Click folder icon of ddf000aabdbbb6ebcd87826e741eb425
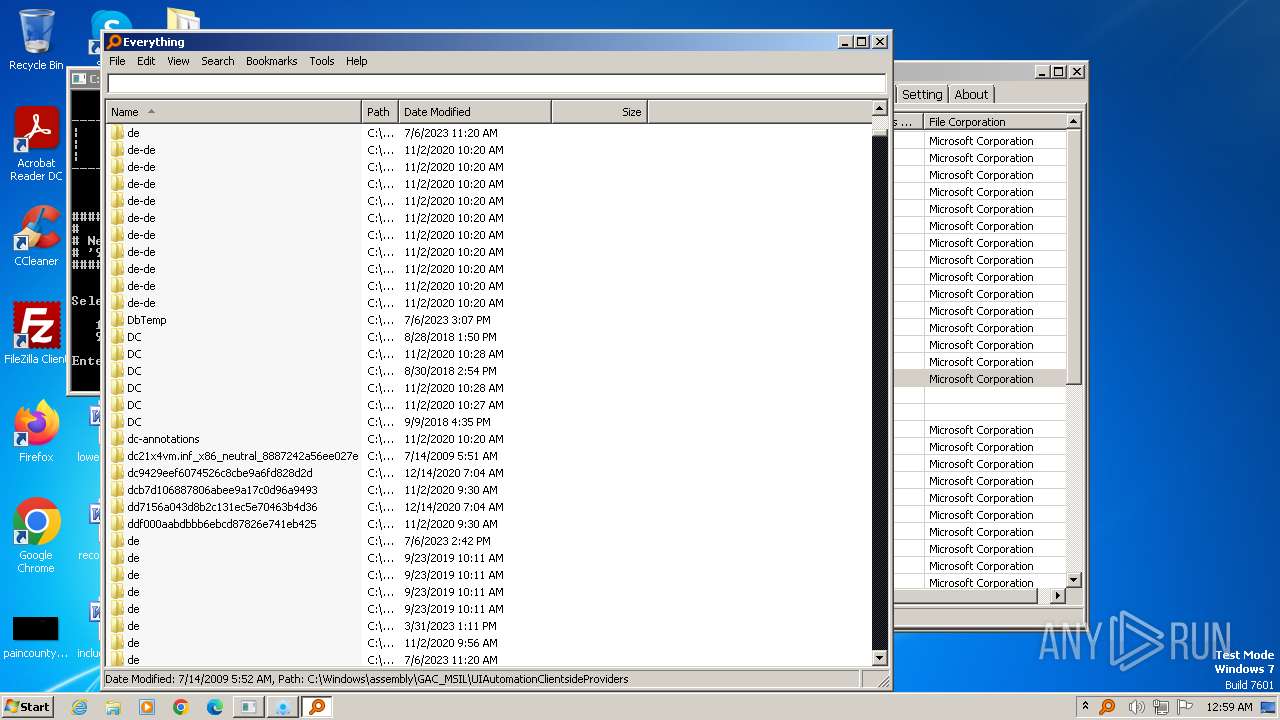The image size is (1280, 720). coord(117,524)
